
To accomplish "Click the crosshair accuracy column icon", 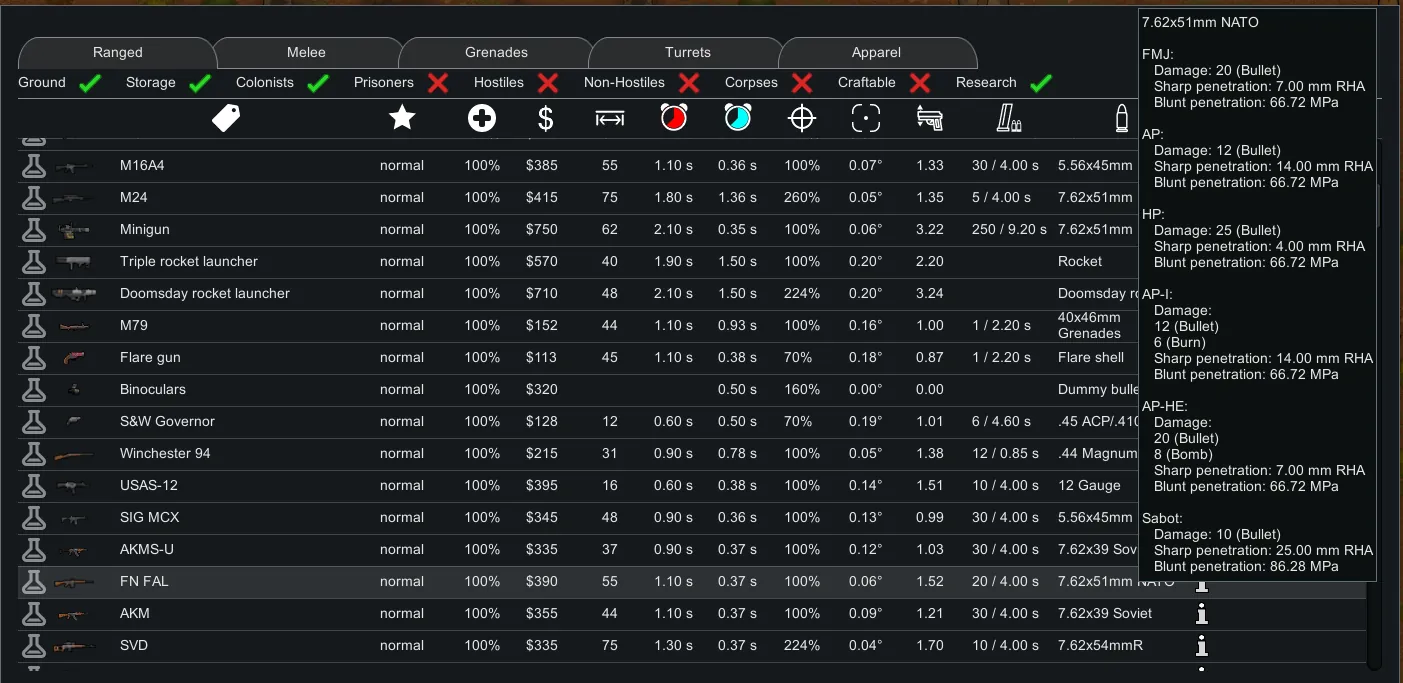I will point(802,119).
